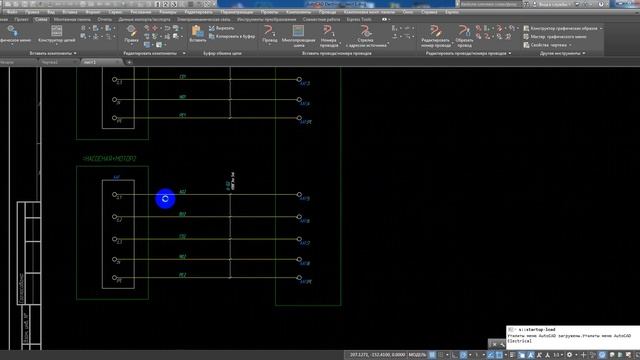Image resolution: width=640 pixels, height=360 pixels.
Task: Open a new drawing tab with plus
Action: [129, 62]
